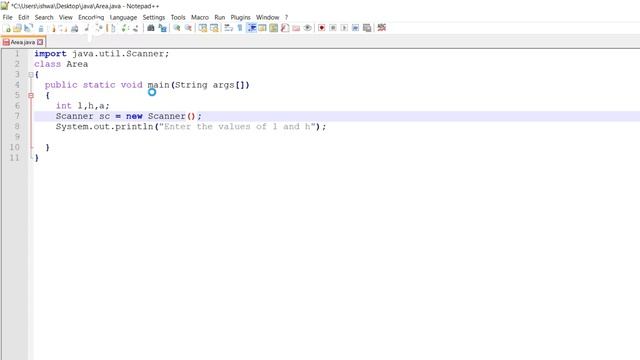Select the Area.java tab
This screenshot has height=360, width=640.
coord(22,42)
